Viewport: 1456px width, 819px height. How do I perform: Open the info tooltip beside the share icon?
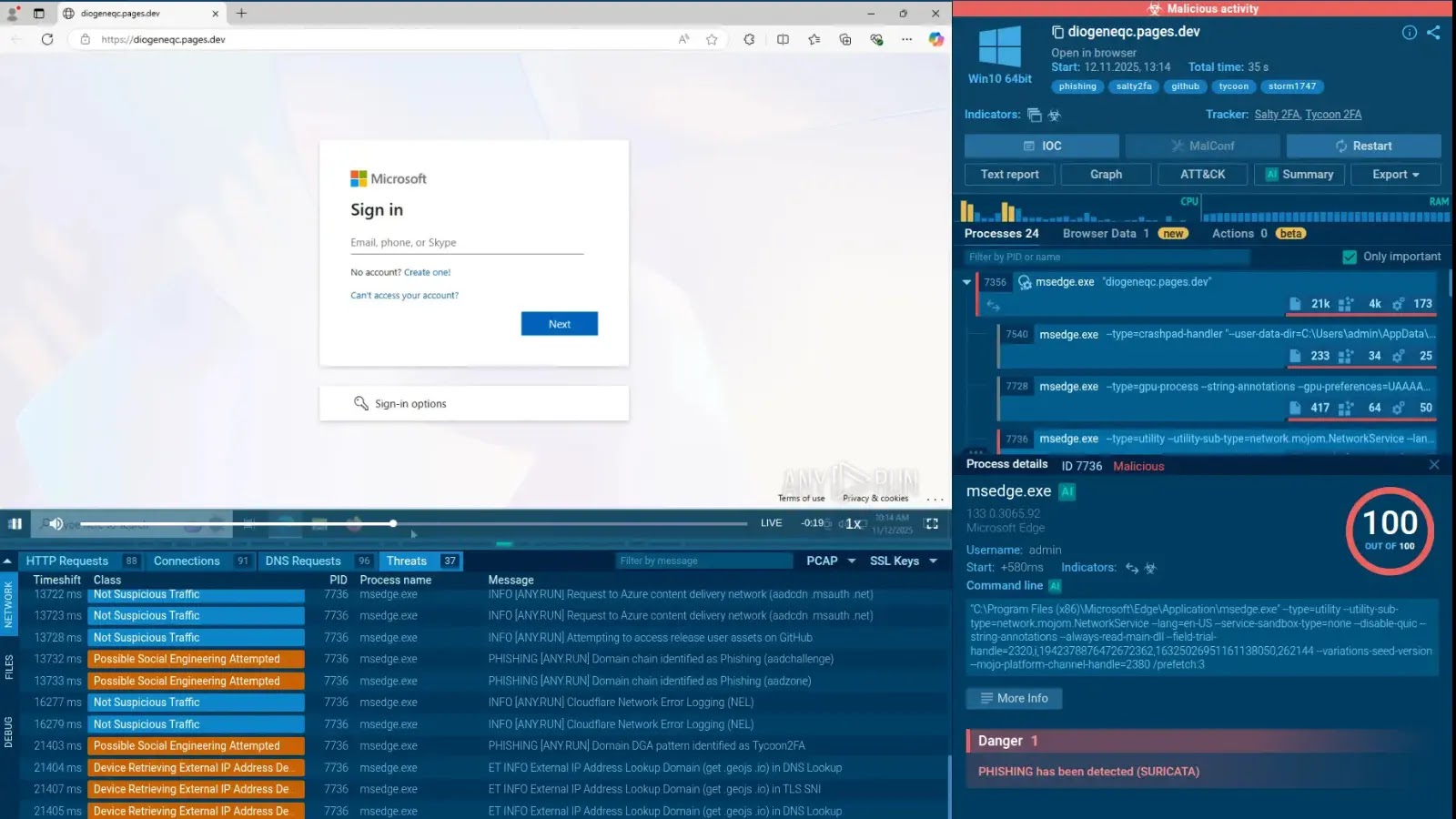pos(1410,32)
